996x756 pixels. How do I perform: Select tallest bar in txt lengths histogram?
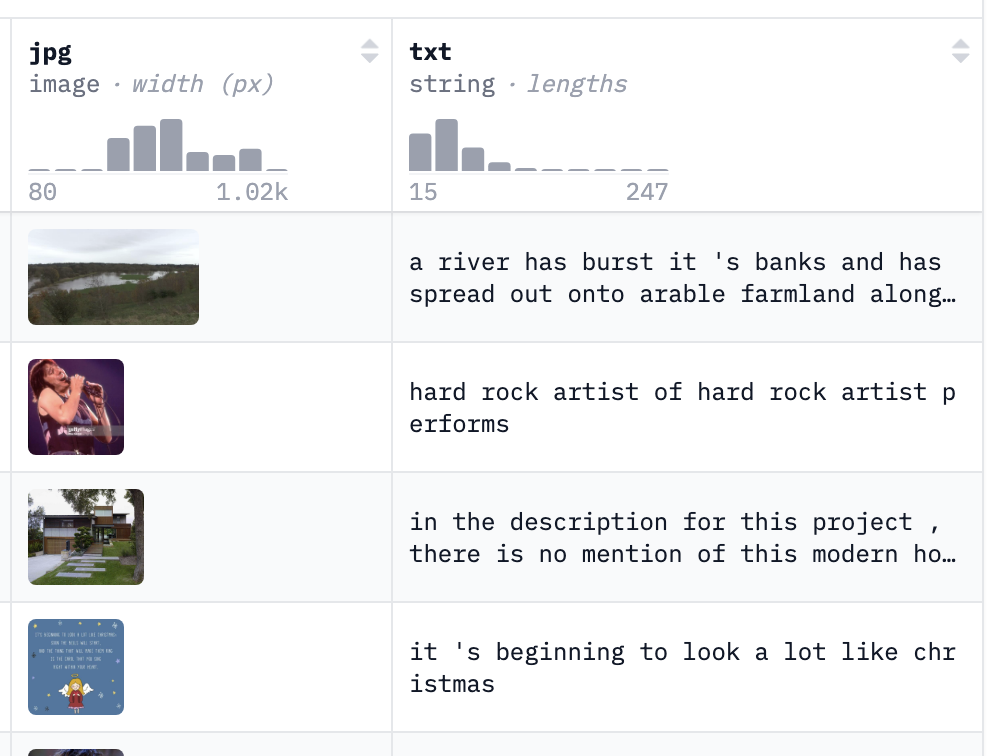point(446,146)
